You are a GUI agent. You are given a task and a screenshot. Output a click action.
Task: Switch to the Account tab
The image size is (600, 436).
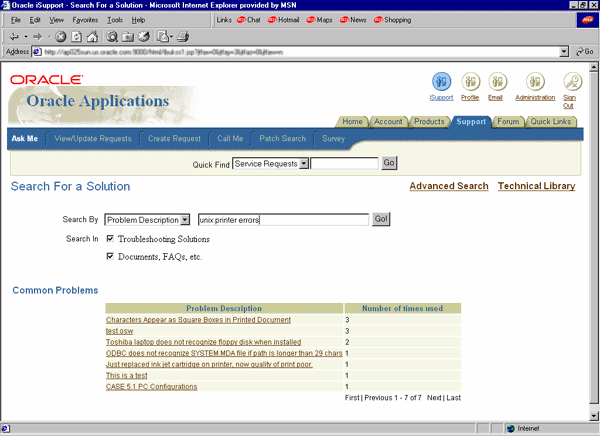pyautogui.click(x=388, y=122)
